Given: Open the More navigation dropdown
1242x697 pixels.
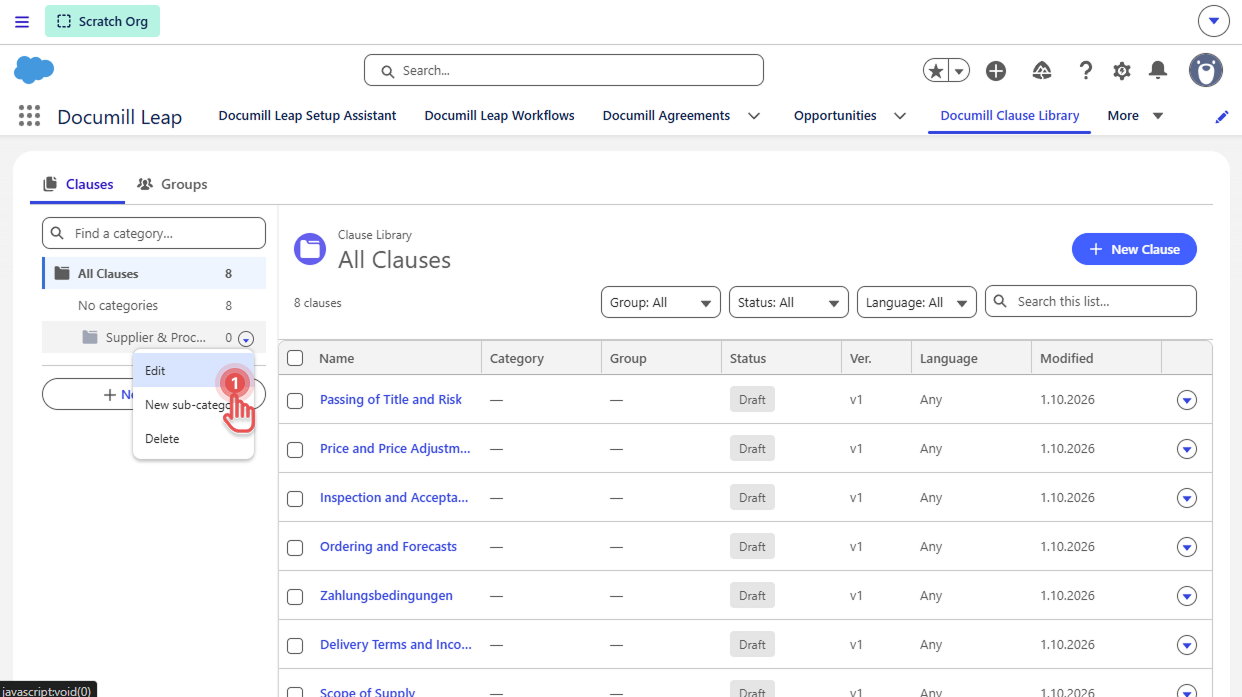Looking at the screenshot, I should [x=1135, y=116].
